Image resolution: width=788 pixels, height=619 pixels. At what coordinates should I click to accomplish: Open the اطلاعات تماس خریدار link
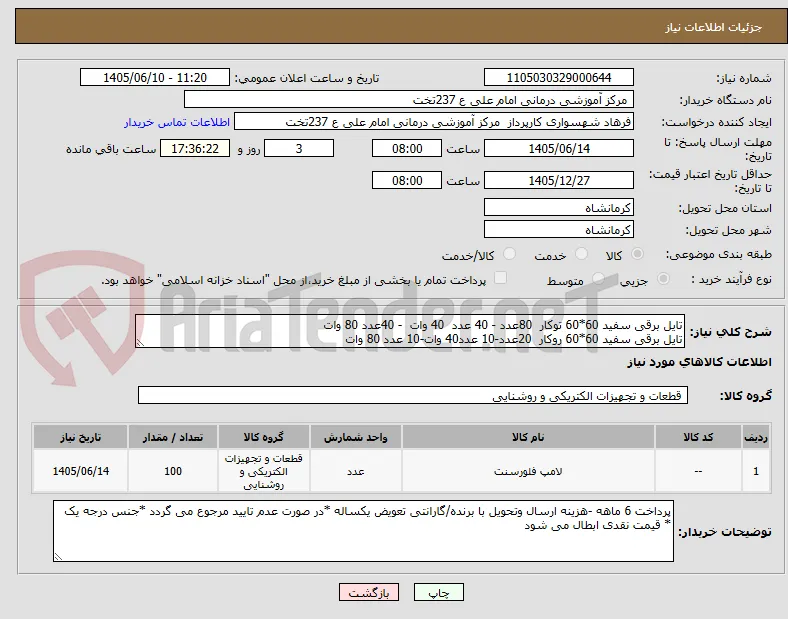pos(177,122)
